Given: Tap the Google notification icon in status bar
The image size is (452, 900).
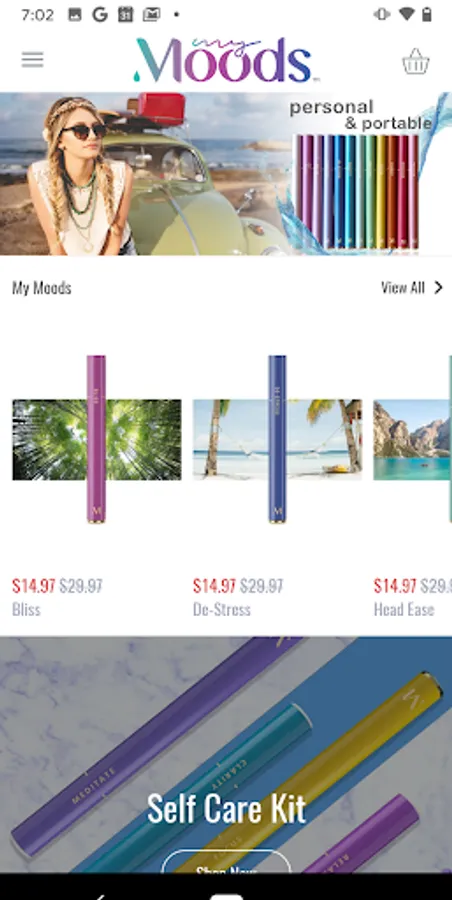Looking at the screenshot, I should point(100,15).
